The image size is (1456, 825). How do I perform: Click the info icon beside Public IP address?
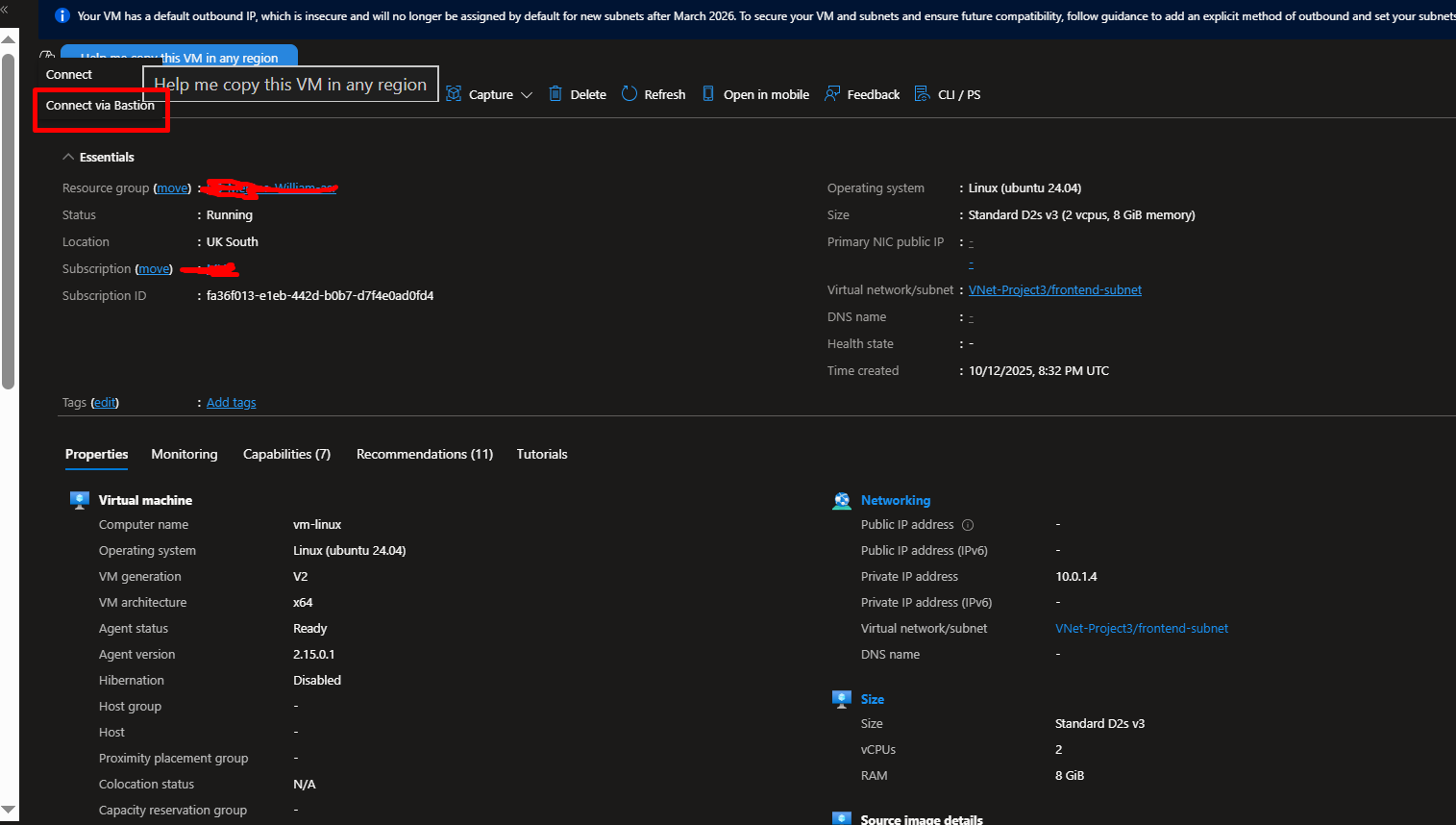968,525
